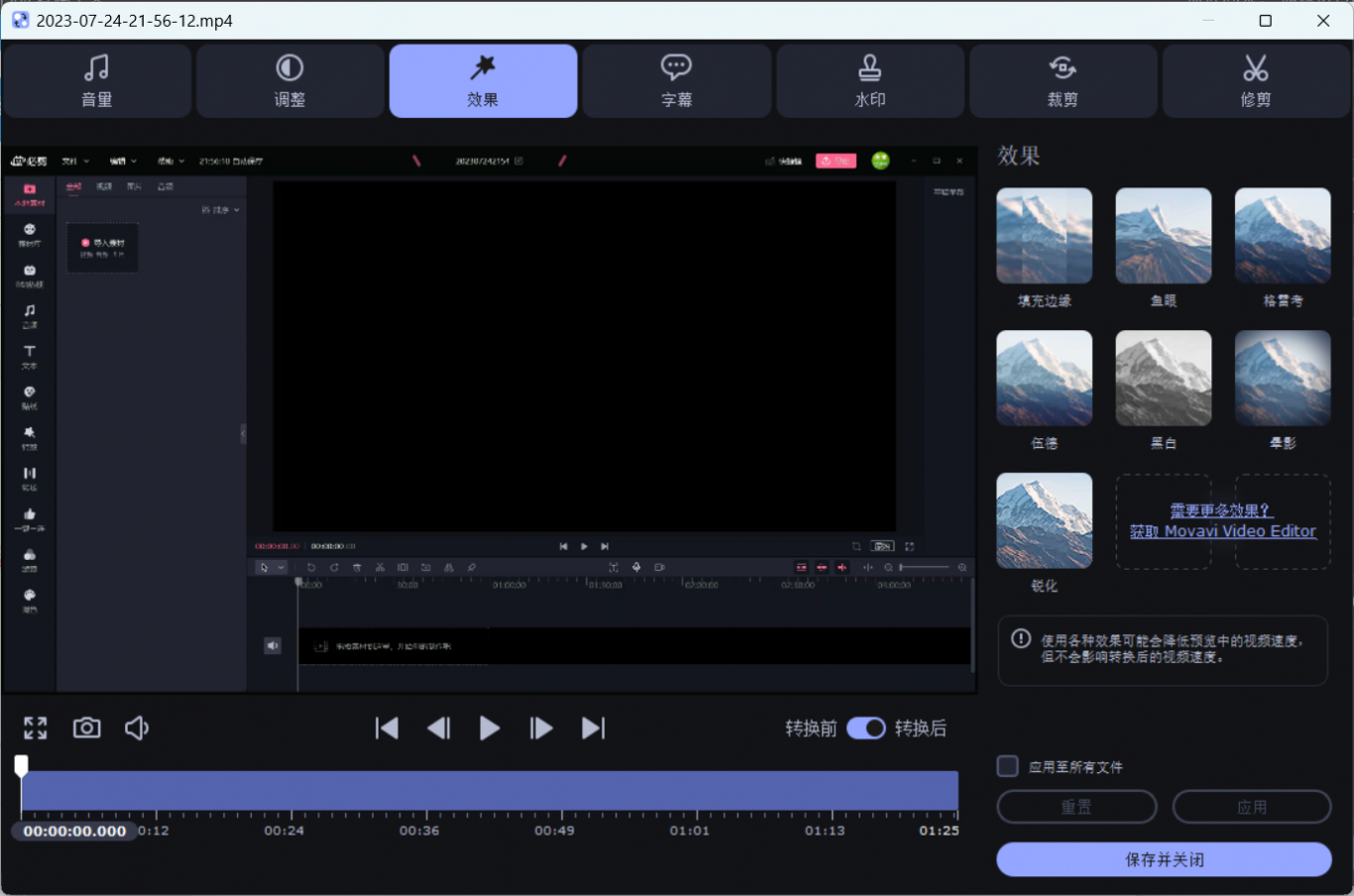Click the fullscreen expand icon
The width and height of the screenshot is (1354, 896).
[36, 728]
